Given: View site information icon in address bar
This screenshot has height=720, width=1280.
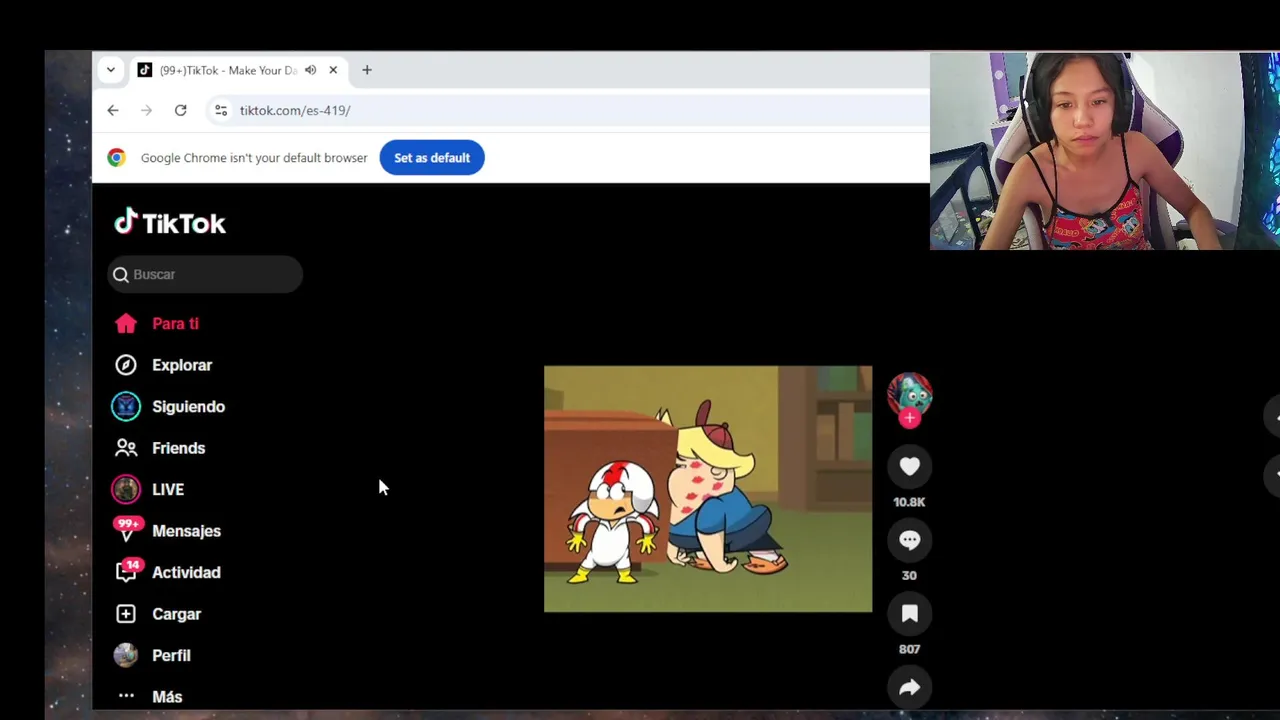Looking at the screenshot, I should pyautogui.click(x=221, y=110).
